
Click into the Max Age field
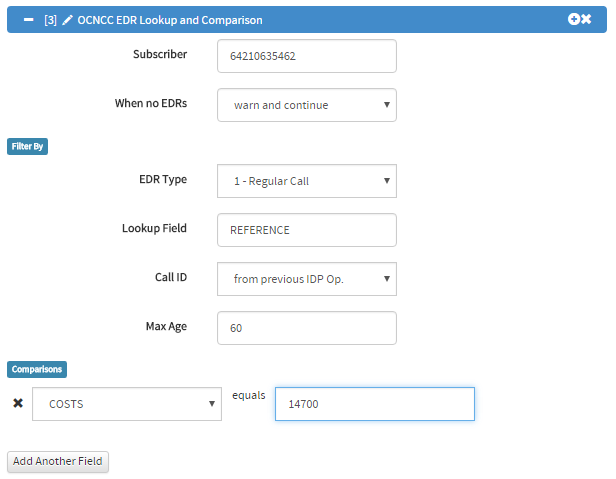(307, 328)
